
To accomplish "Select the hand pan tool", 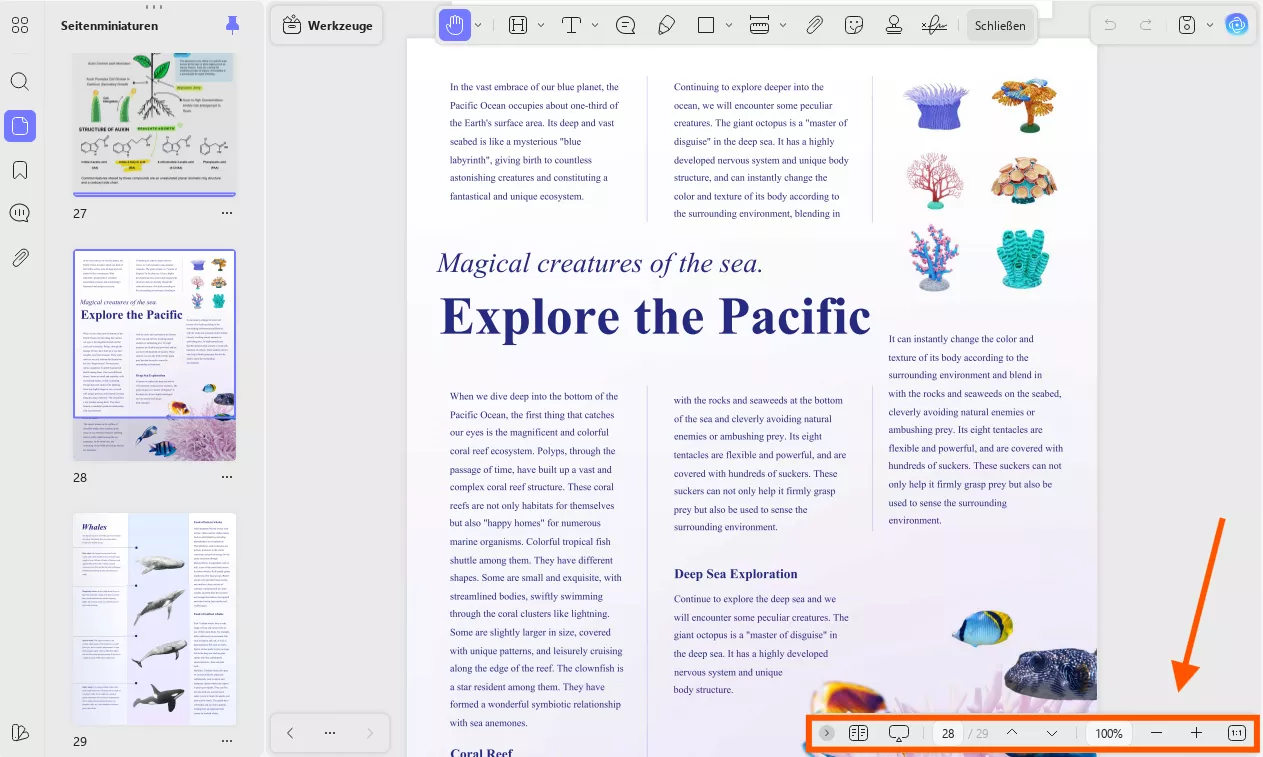I will click(455, 25).
